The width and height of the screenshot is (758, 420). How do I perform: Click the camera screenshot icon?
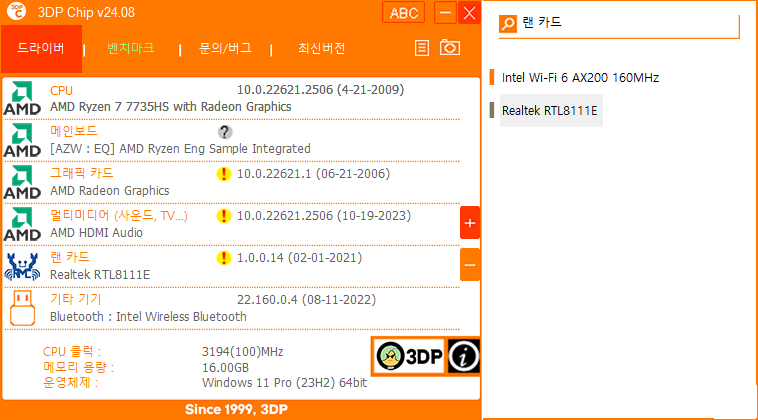tap(450, 47)
